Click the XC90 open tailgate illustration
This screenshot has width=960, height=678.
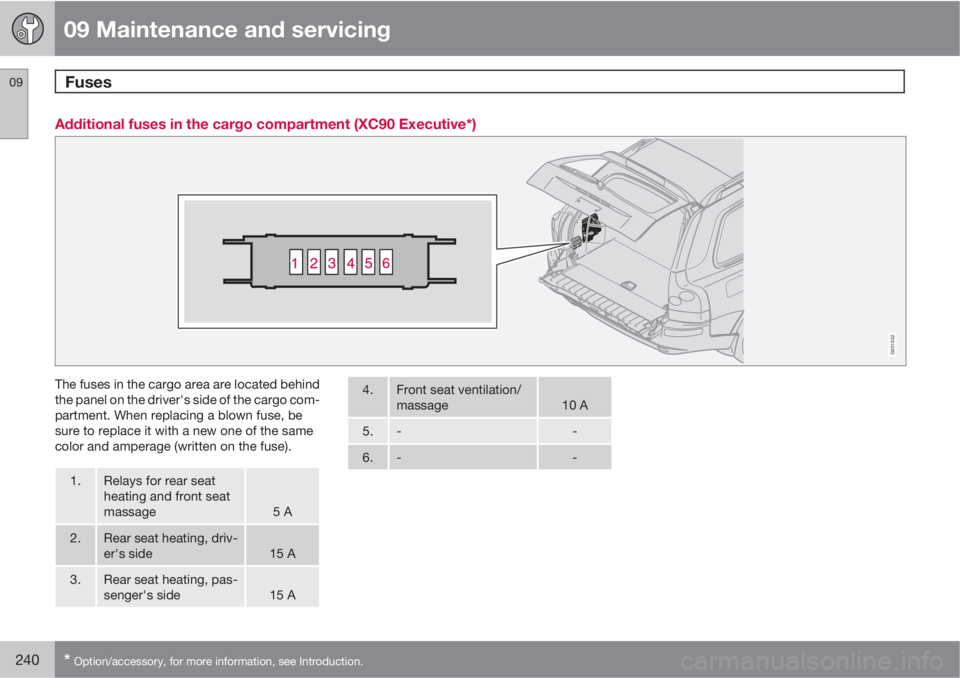pos(635,250)
